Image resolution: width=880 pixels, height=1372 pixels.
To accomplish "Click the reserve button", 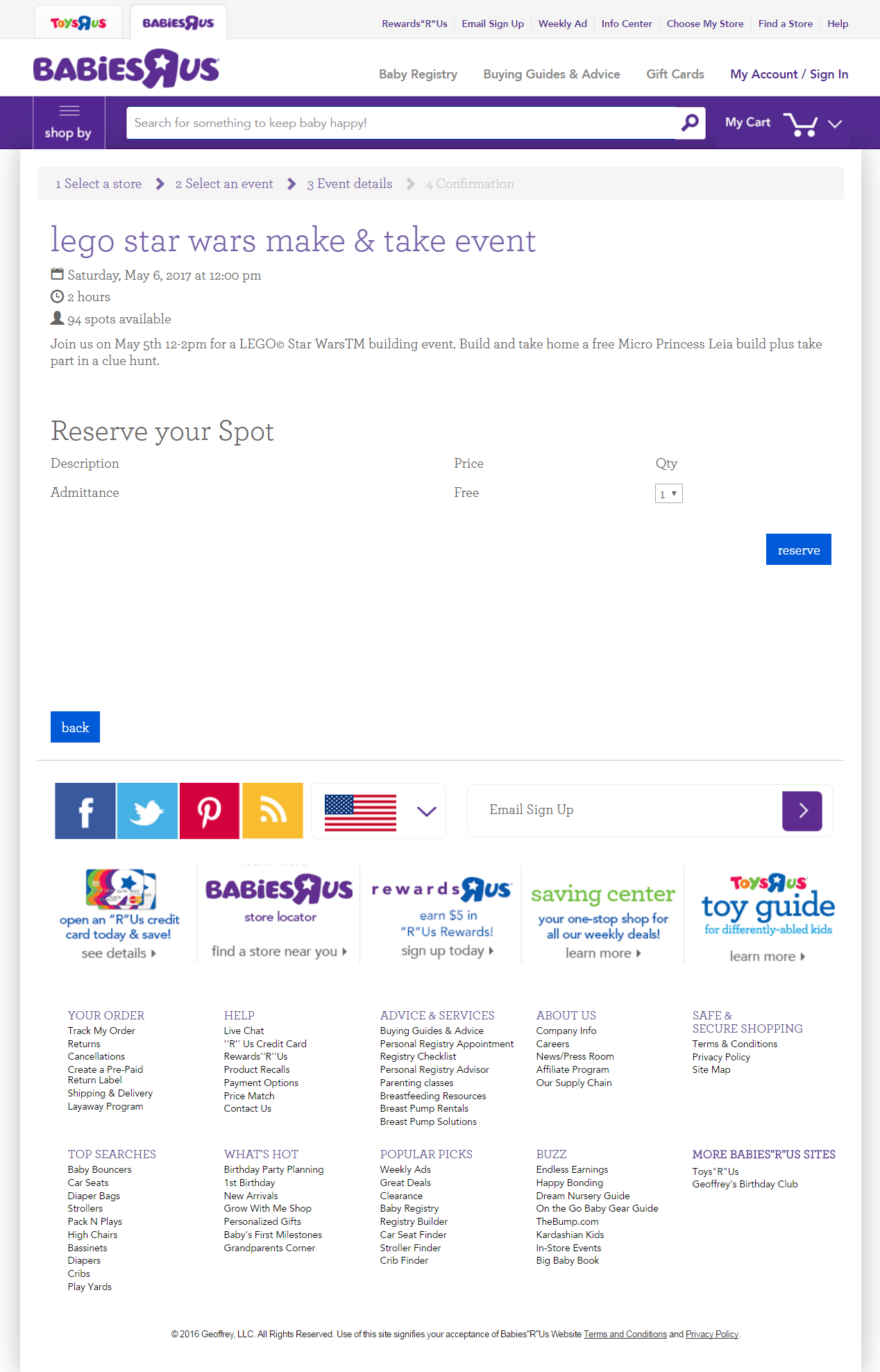I will coord(799,550).
